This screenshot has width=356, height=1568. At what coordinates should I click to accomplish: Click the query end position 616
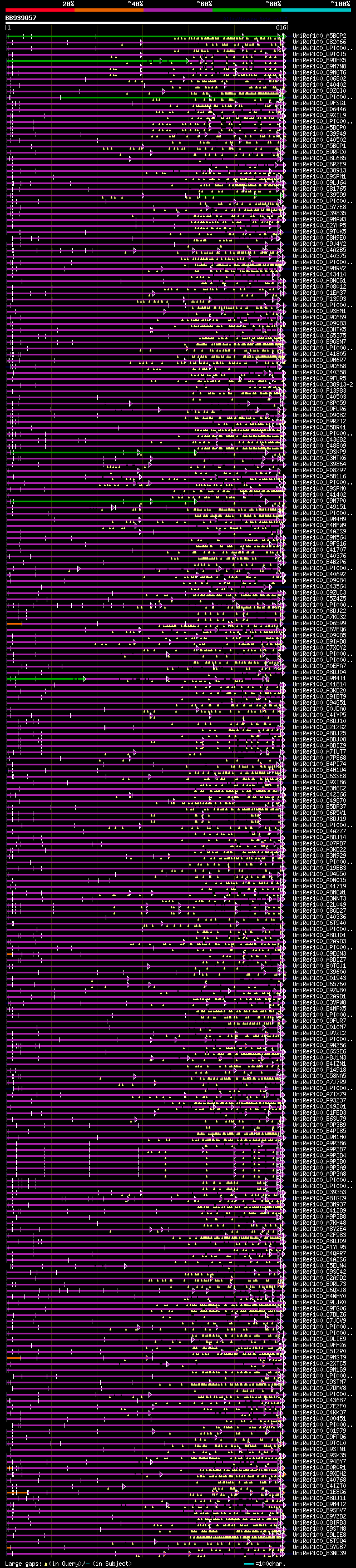[x=281, y=27]
